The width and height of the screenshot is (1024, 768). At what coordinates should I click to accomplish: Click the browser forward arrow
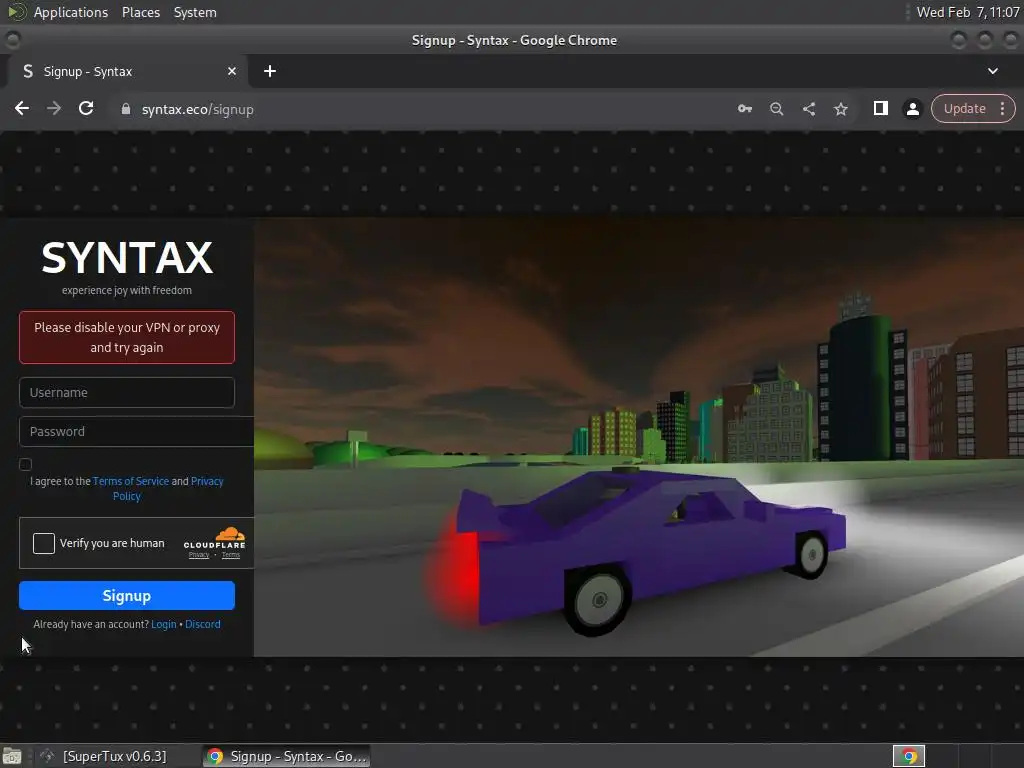[x=54, y=108]
